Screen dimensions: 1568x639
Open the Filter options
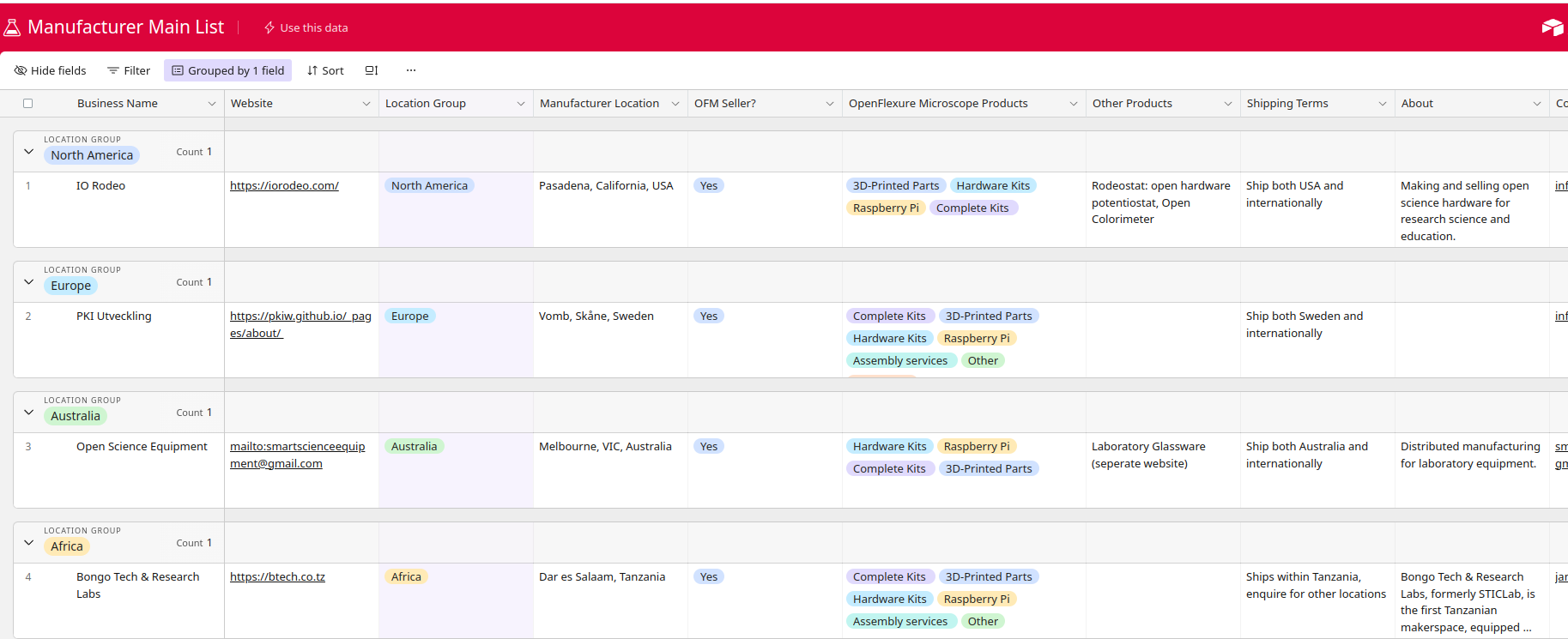point(129,70)
